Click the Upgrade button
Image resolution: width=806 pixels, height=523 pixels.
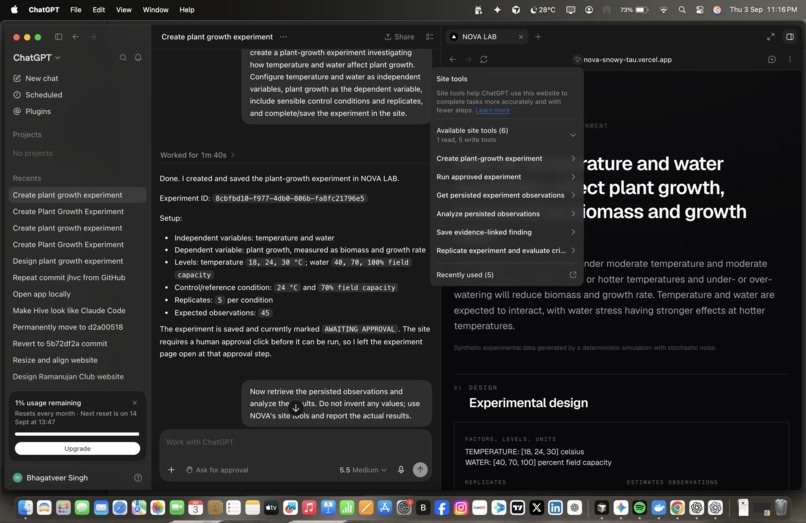[77, 448]
